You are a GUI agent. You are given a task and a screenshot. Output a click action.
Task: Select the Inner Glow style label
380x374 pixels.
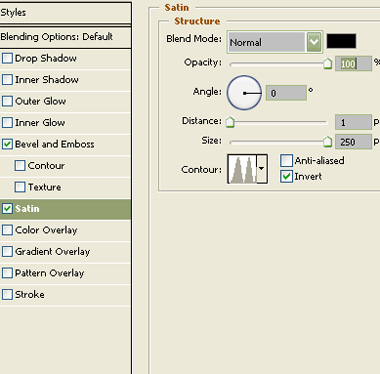point(40,123)
